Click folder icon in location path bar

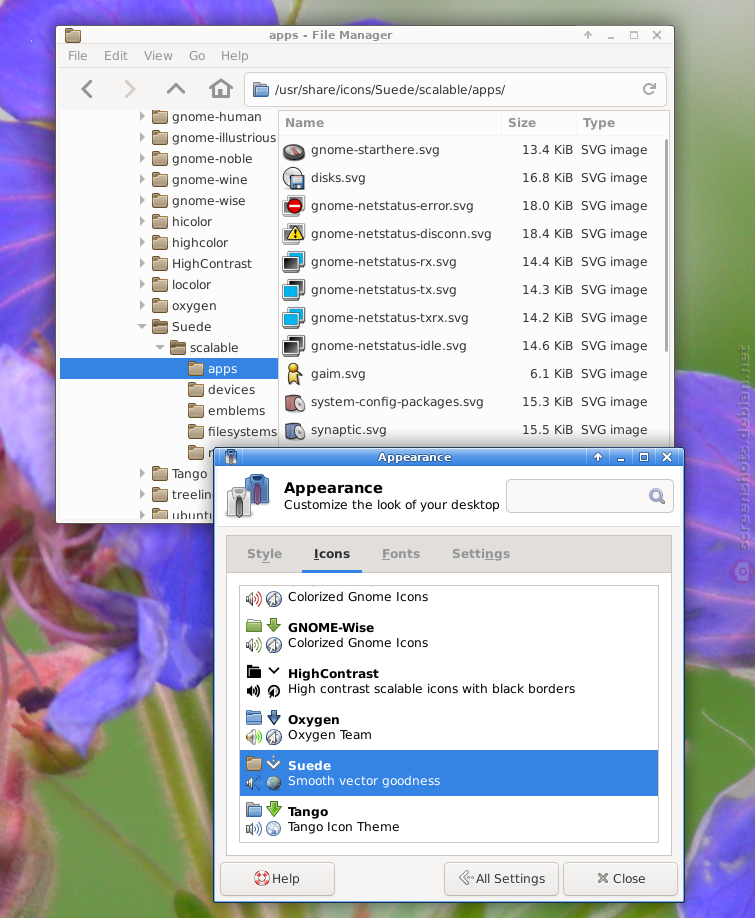260,90
